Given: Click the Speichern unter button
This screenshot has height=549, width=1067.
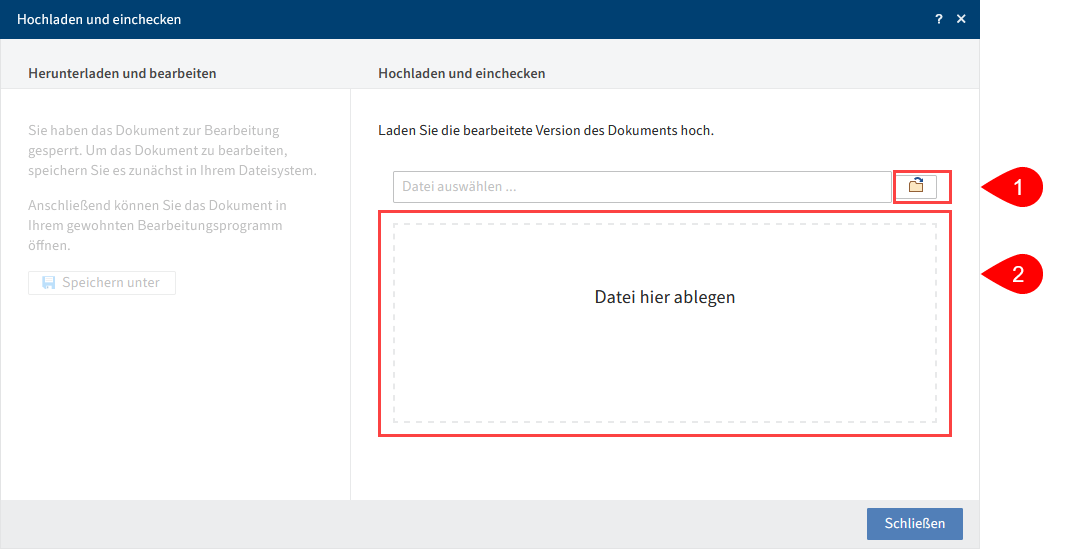Looking at the screenshot, I should [102, 282].
